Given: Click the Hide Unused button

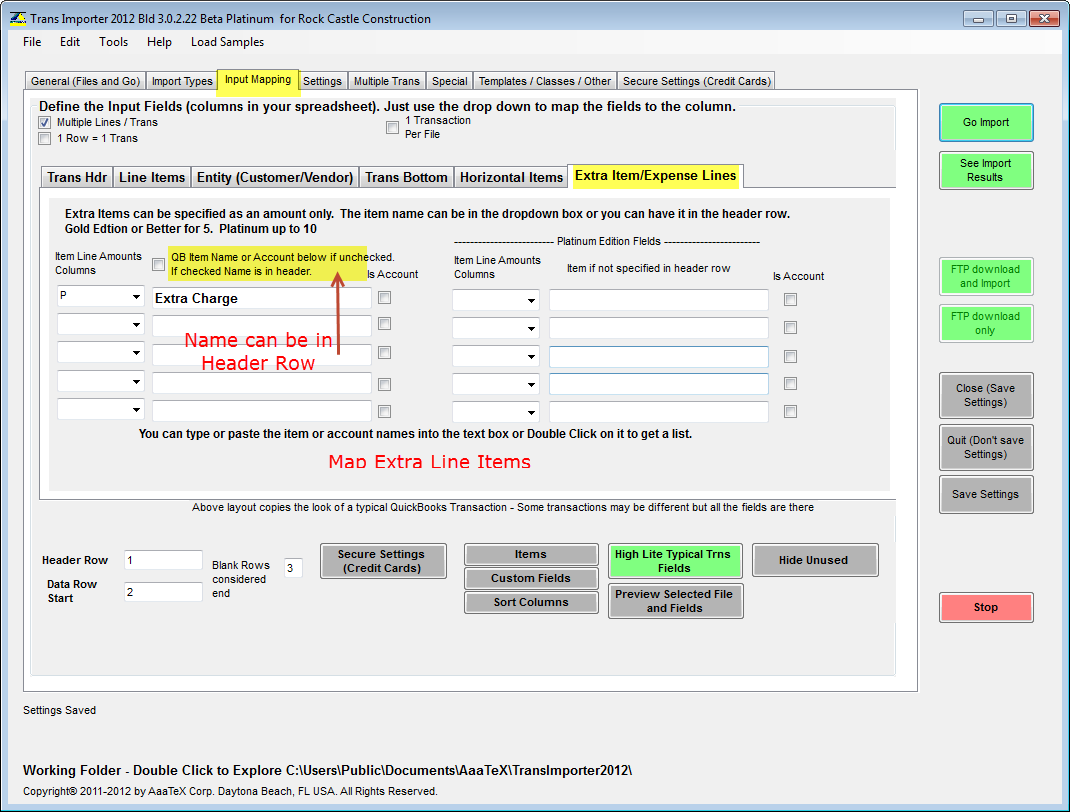Looking at the screenshot, I should (815, 560).
